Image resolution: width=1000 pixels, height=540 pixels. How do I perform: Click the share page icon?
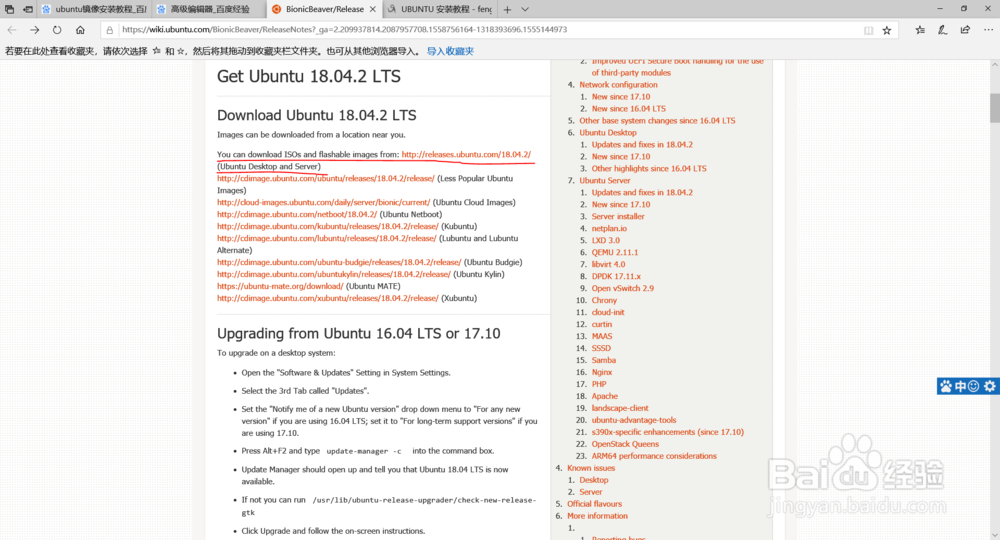coord(965,30)
